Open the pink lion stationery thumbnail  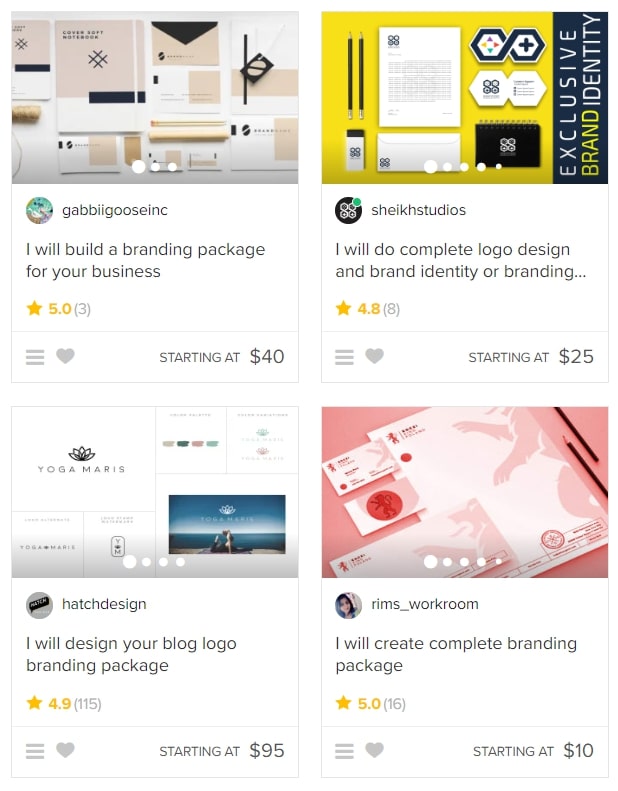pyautogui.click(x=465, y=492)
